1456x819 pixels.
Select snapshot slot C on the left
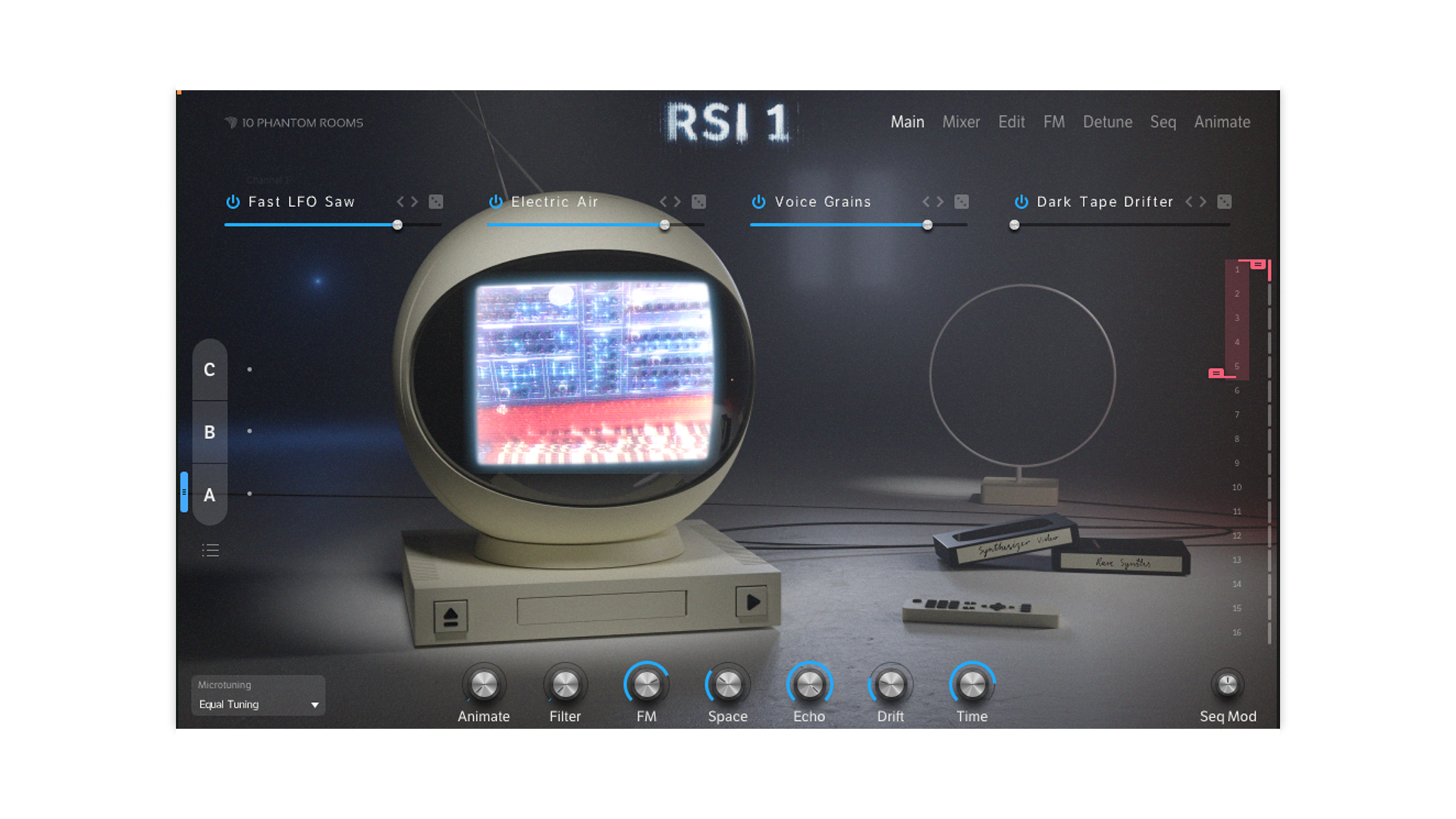[x=209, y=370]
